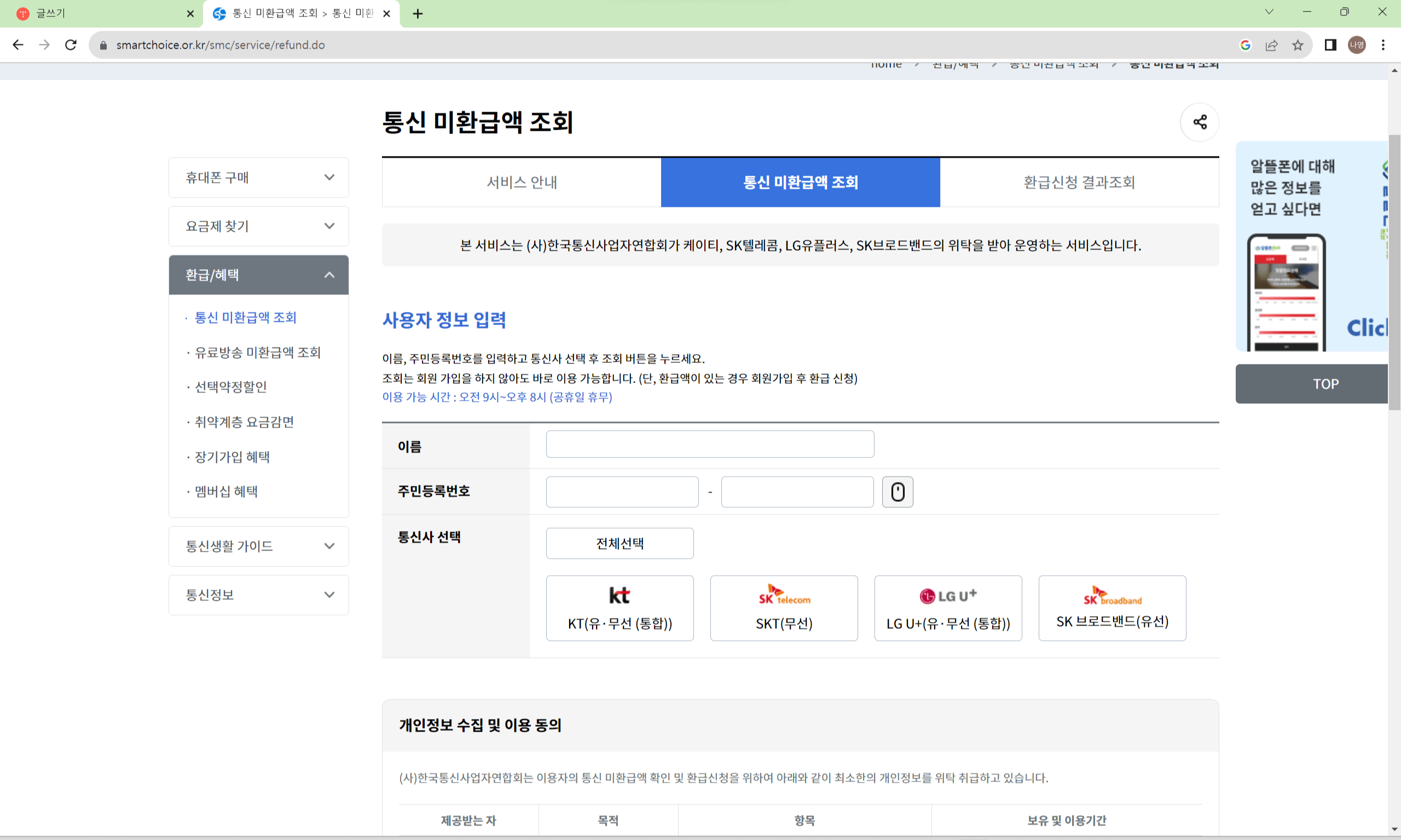
Task: Open Chrome three-dot menu
Action: (x=1382, y=45)
